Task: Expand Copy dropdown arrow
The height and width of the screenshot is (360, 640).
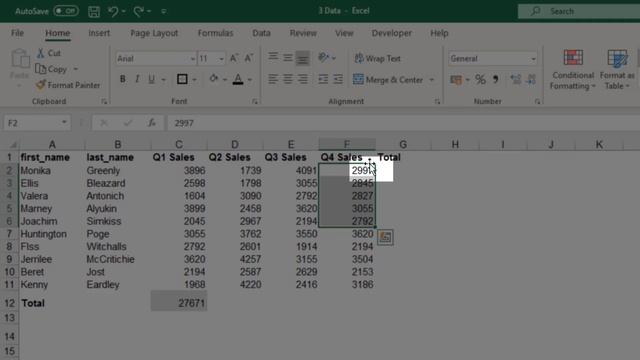Action: (76, 69)
